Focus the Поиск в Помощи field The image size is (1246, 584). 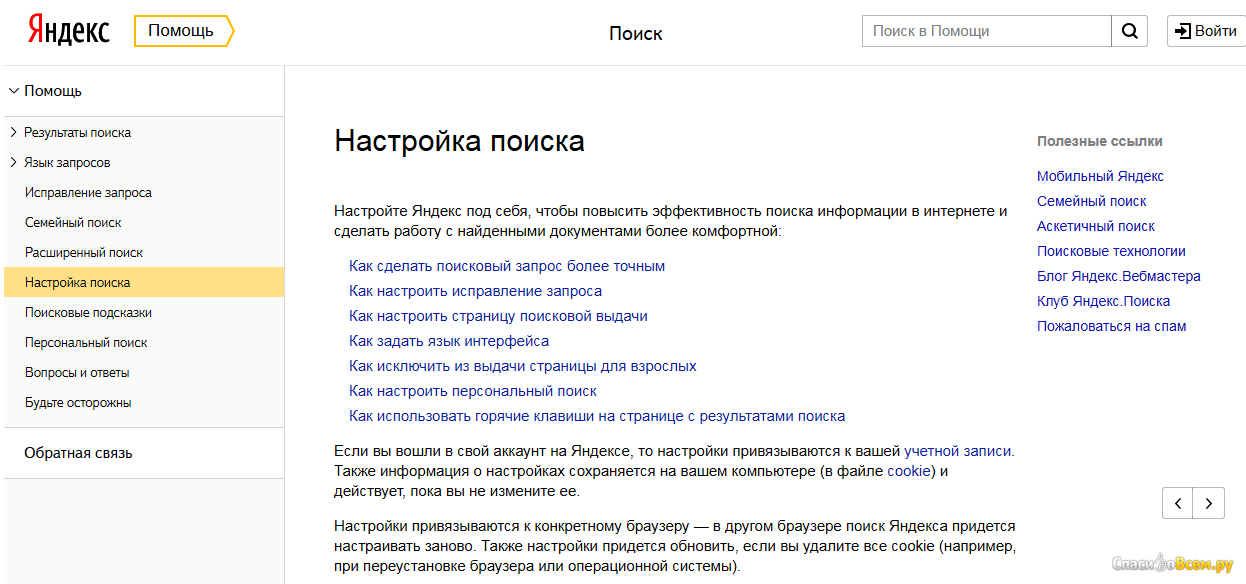[987, 31]
